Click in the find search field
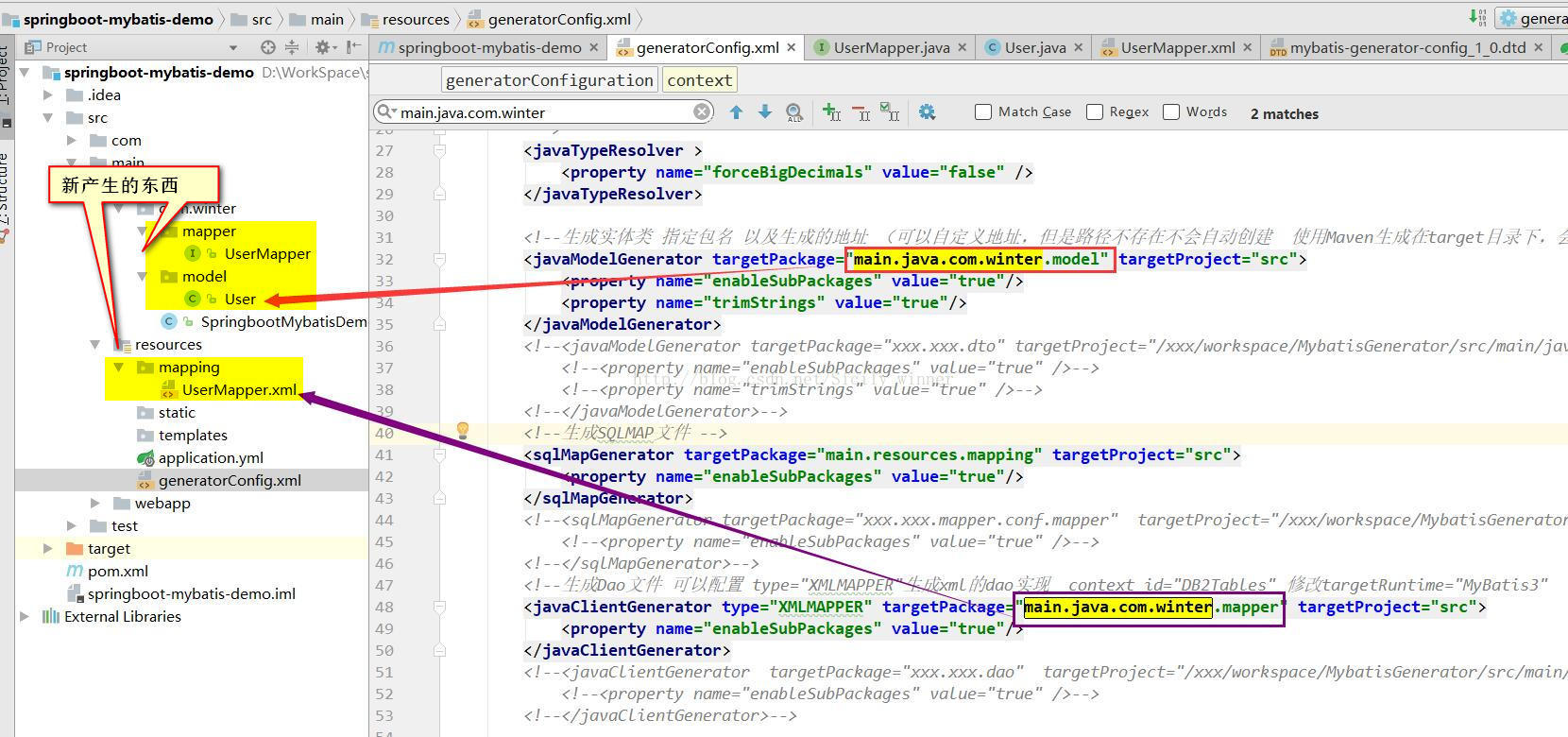The height and width of the screenshot is (737, 1568). click(545, 112)
